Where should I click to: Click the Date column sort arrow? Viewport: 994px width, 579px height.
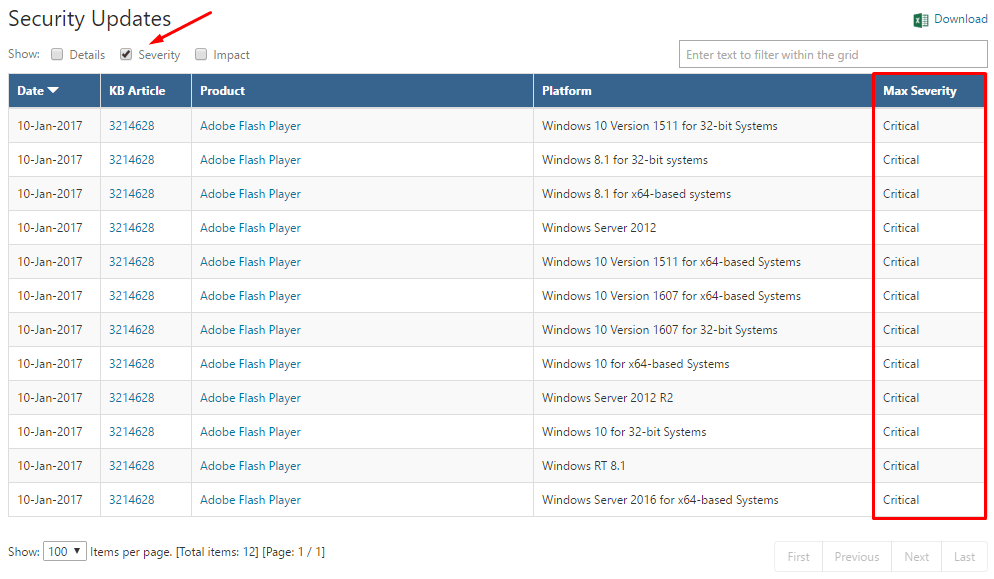click(x=53, y=91)
